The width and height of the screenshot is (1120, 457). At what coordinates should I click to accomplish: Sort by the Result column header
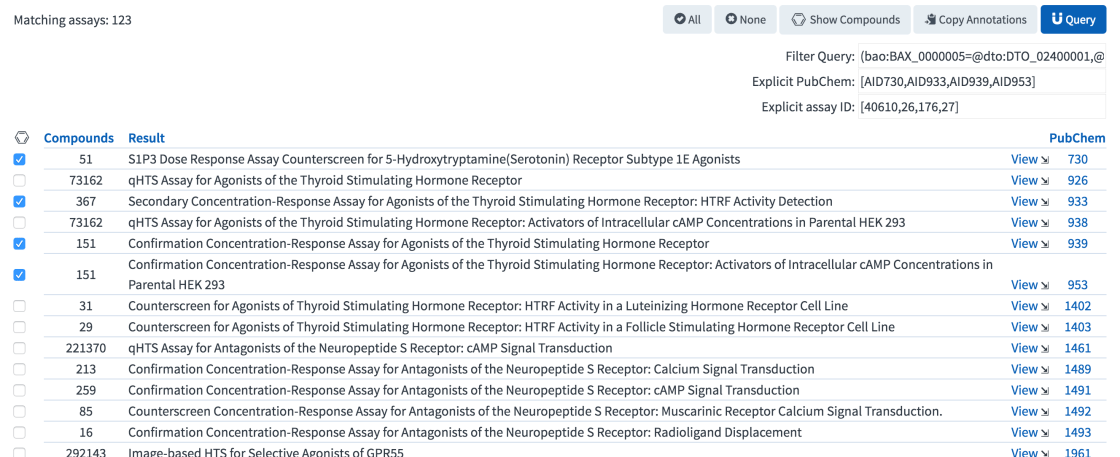146,138
